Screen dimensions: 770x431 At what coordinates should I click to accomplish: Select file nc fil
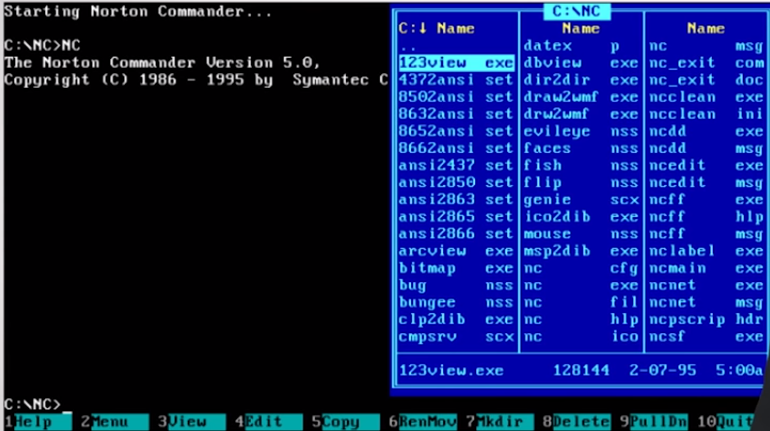pos(581,302)
